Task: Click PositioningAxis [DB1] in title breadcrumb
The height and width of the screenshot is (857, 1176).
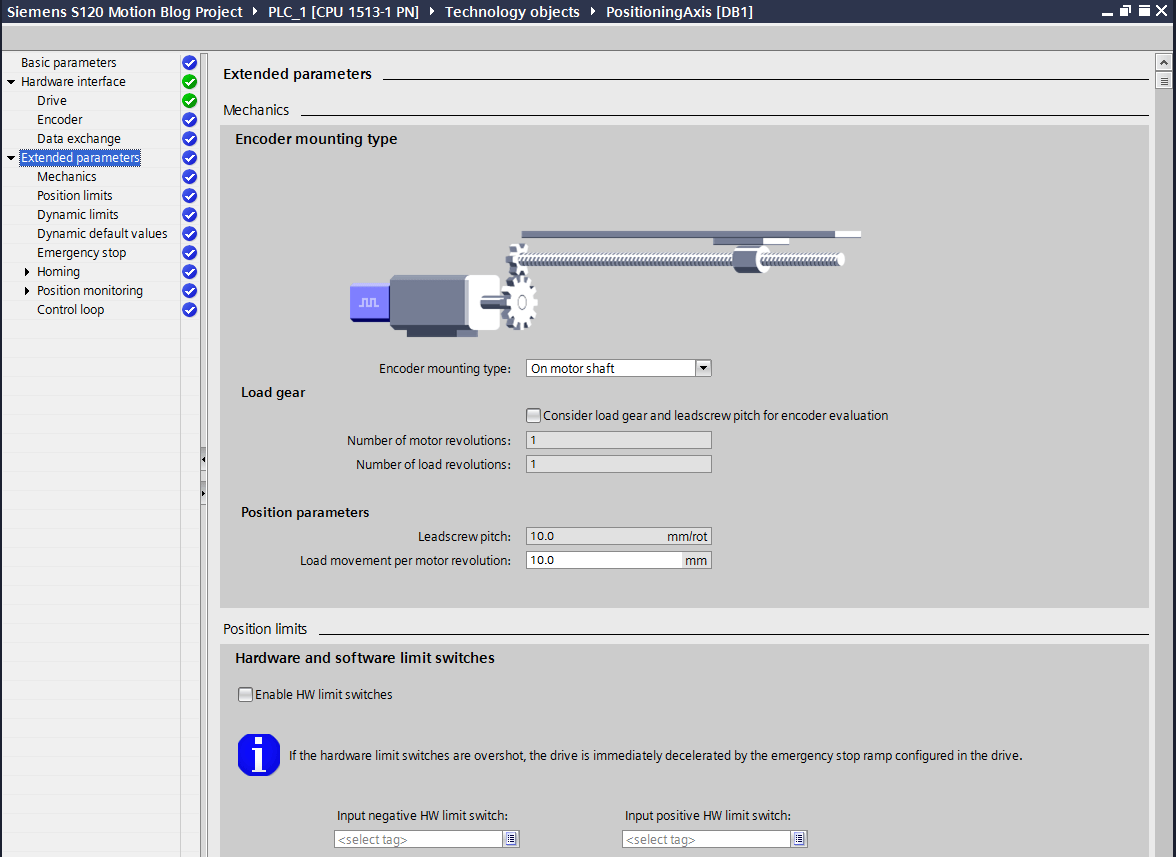Action: point(680,12)
